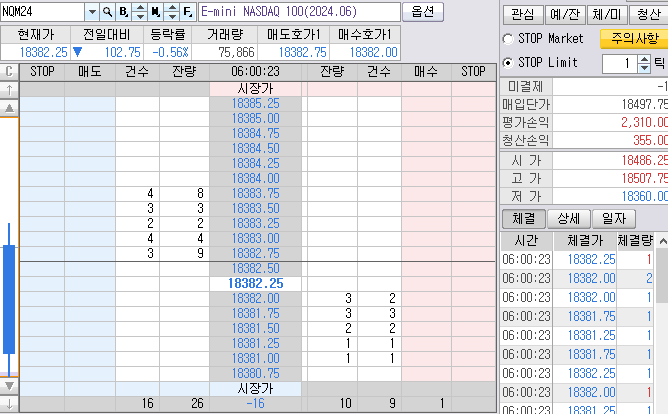The image size is (668, 414).
Task: Switch to the 상세 details tab
Action: point(569,218)
